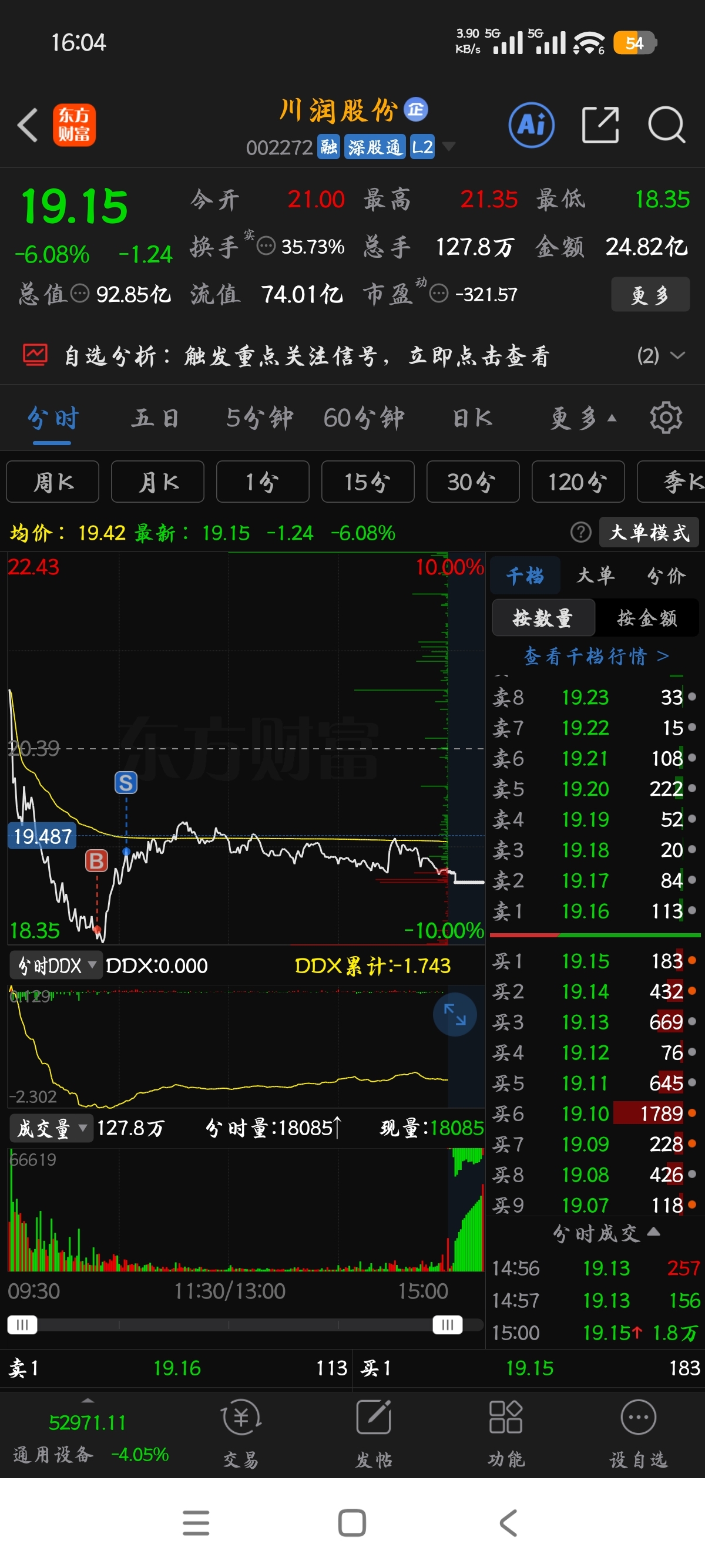This screenshot has width=705, height=1568.
Task: Tap the L2 level badge
Action: pyautogui.click(x=422, y=147)
